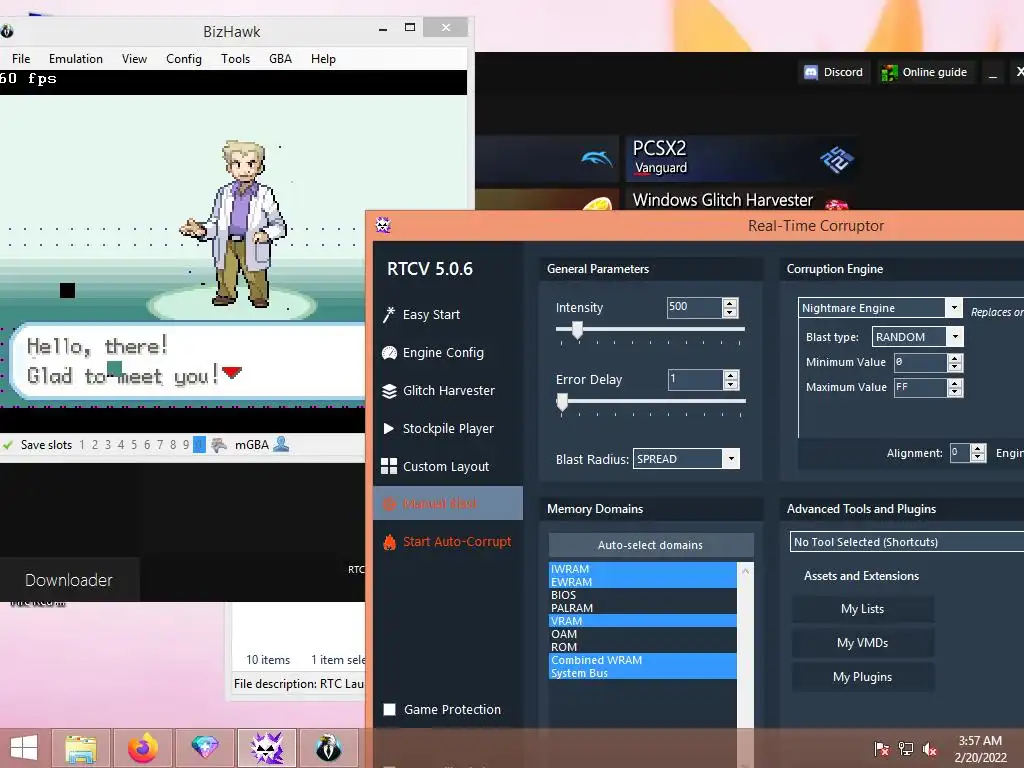Select highlighted save slot 0 in BizHawk

[199, 445]
